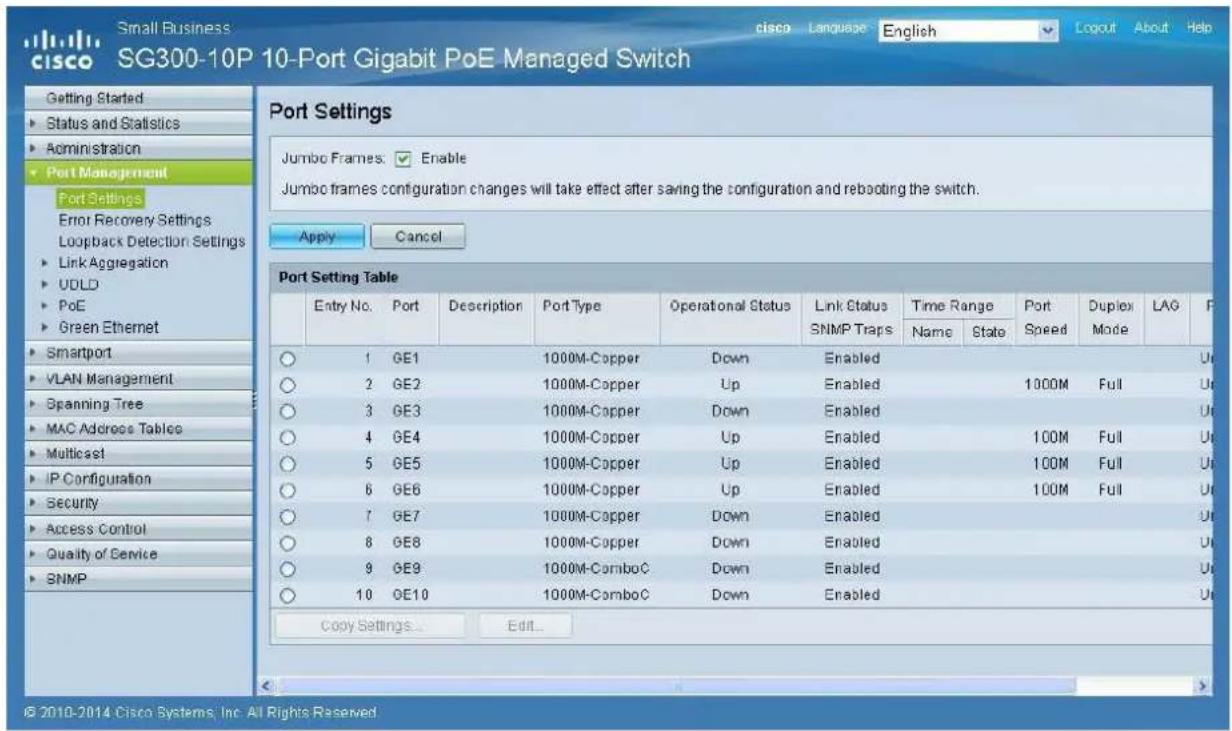Click the Apply button

pos(316,237)
